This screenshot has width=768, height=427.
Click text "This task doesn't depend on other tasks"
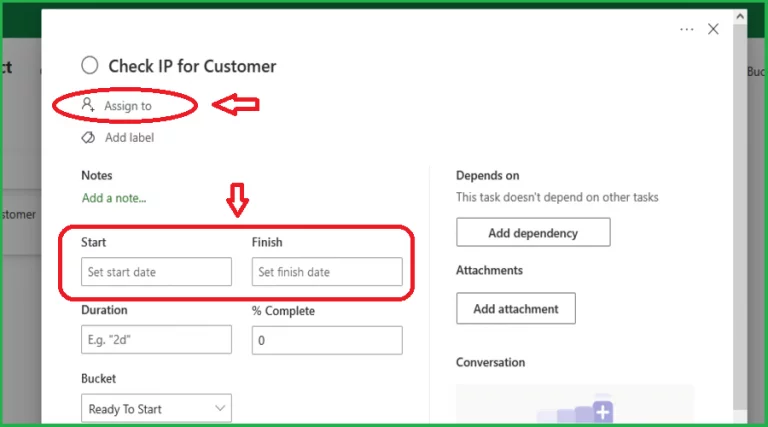tap(557, 197)
